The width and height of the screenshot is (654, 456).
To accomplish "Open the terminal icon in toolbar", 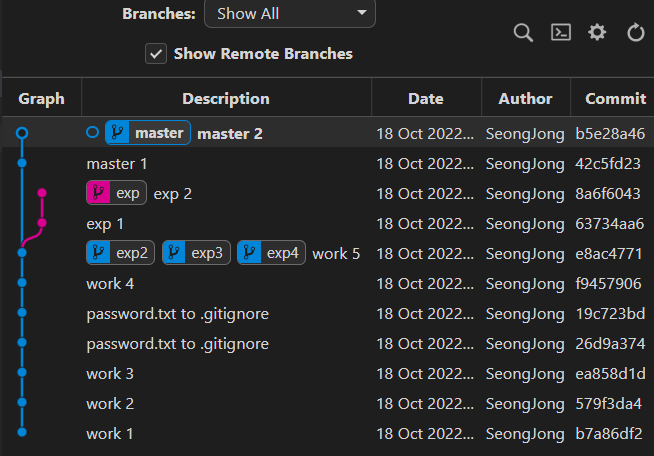I will pos(561,32).
